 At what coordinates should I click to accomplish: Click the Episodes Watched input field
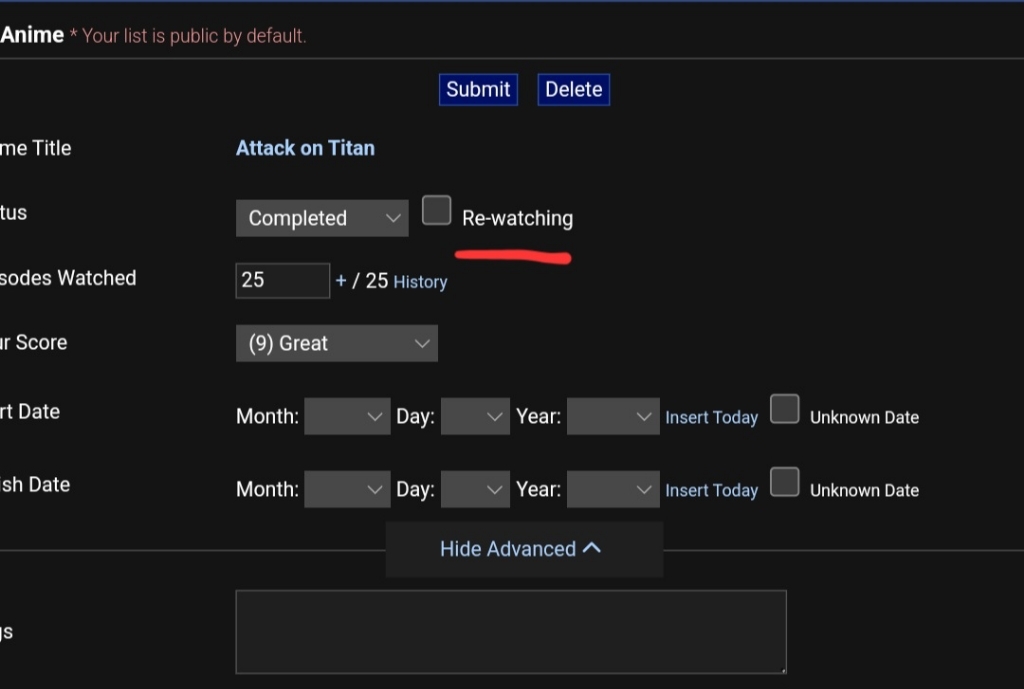click(283, 281)
